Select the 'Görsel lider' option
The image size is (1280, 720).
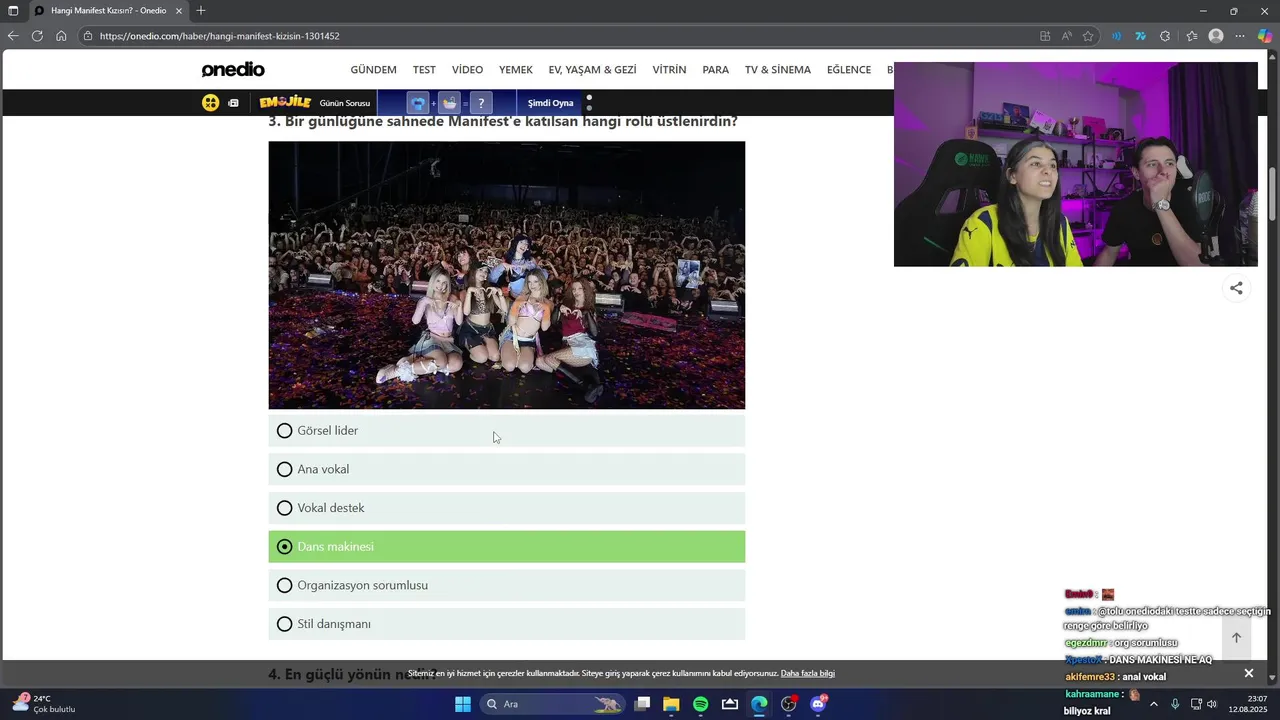coord(506,431)
